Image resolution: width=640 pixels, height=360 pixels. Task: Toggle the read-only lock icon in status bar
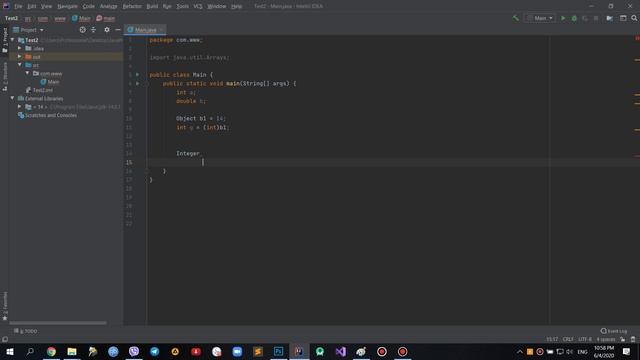(623, 339)
